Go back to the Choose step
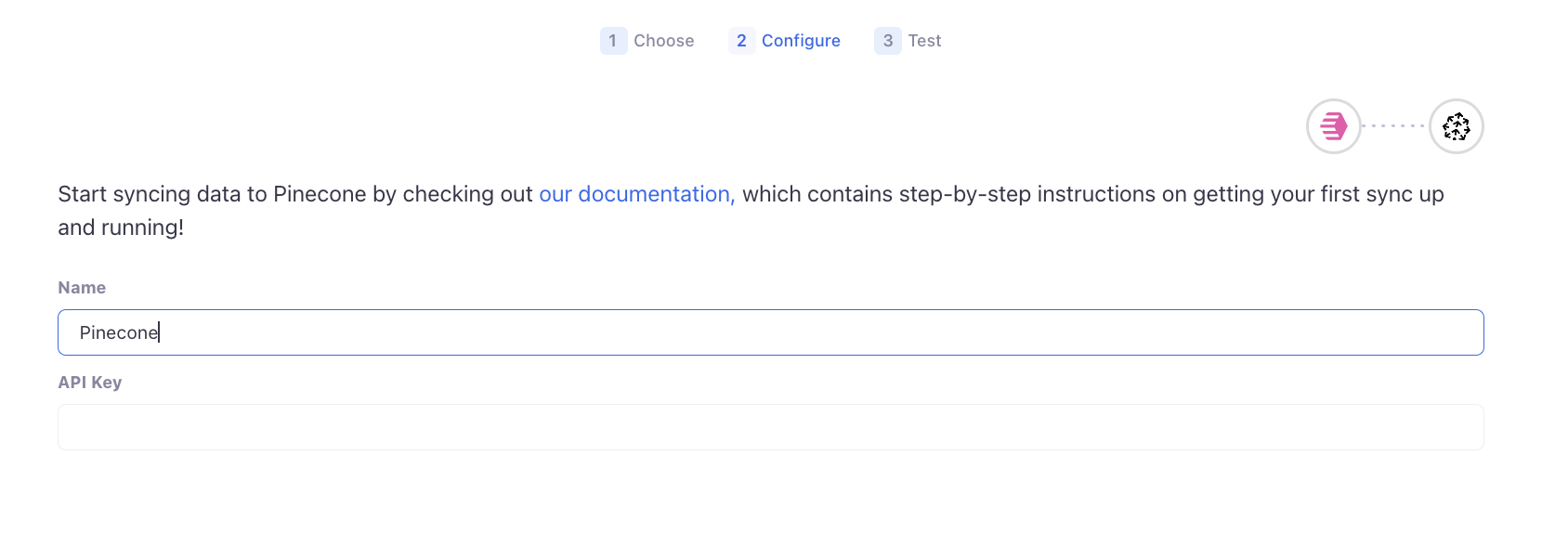This screenshot has width=1568, height=546. [663, 41]
